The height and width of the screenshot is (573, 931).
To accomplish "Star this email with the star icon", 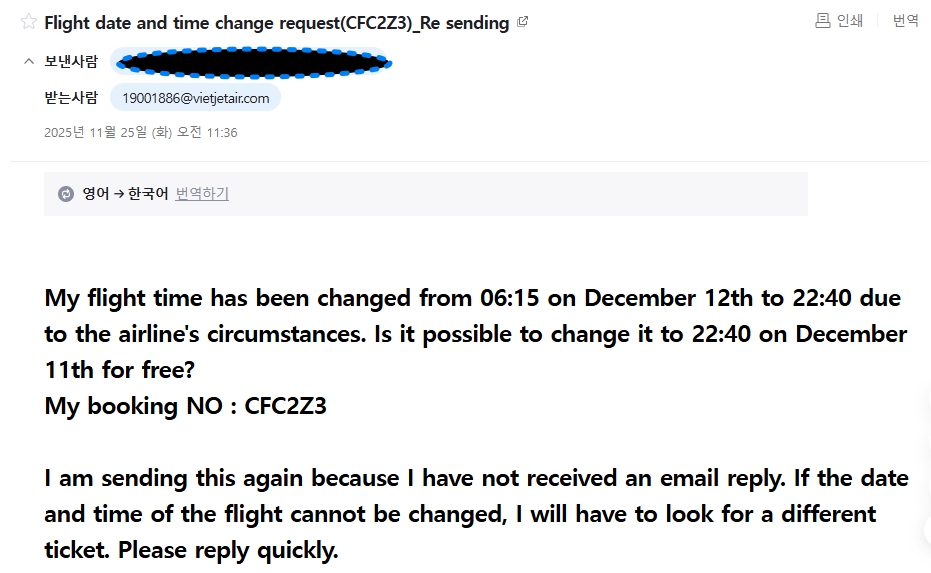I will pos(28,22).
